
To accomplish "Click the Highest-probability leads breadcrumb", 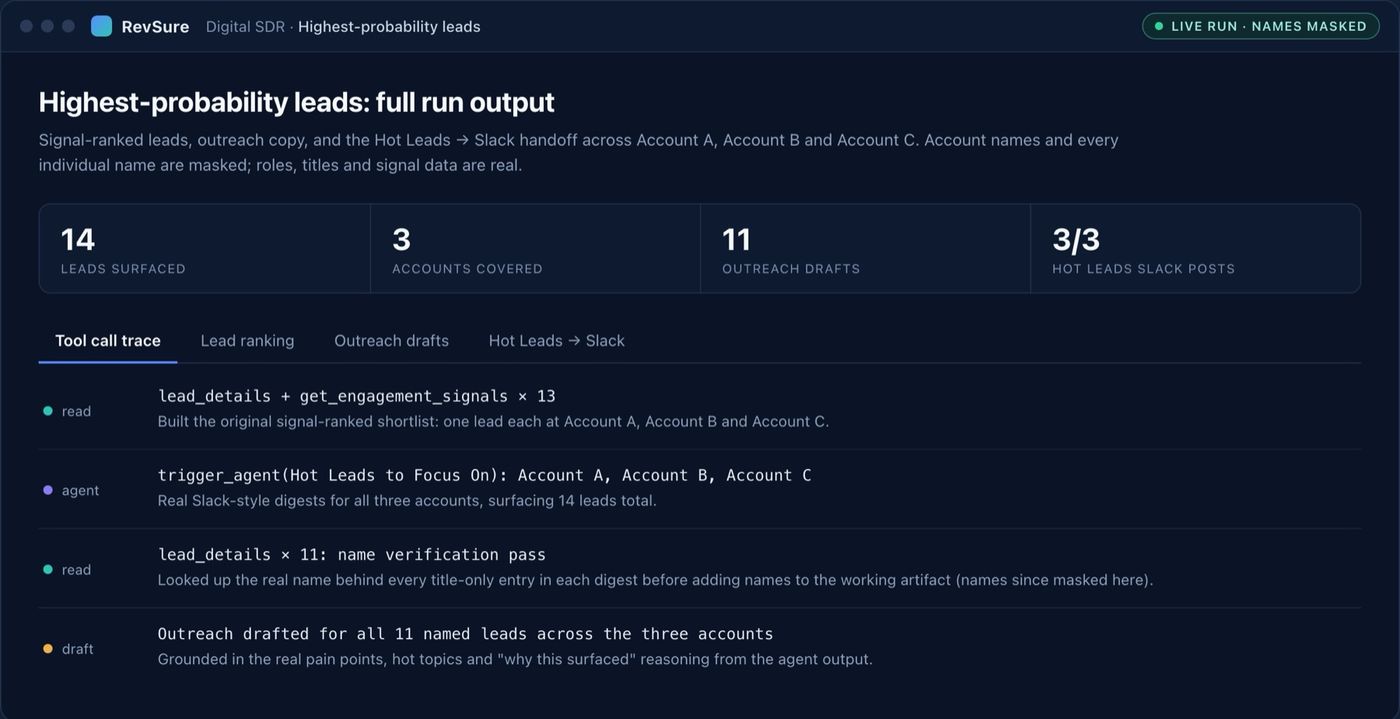I will tap(389, 26).
